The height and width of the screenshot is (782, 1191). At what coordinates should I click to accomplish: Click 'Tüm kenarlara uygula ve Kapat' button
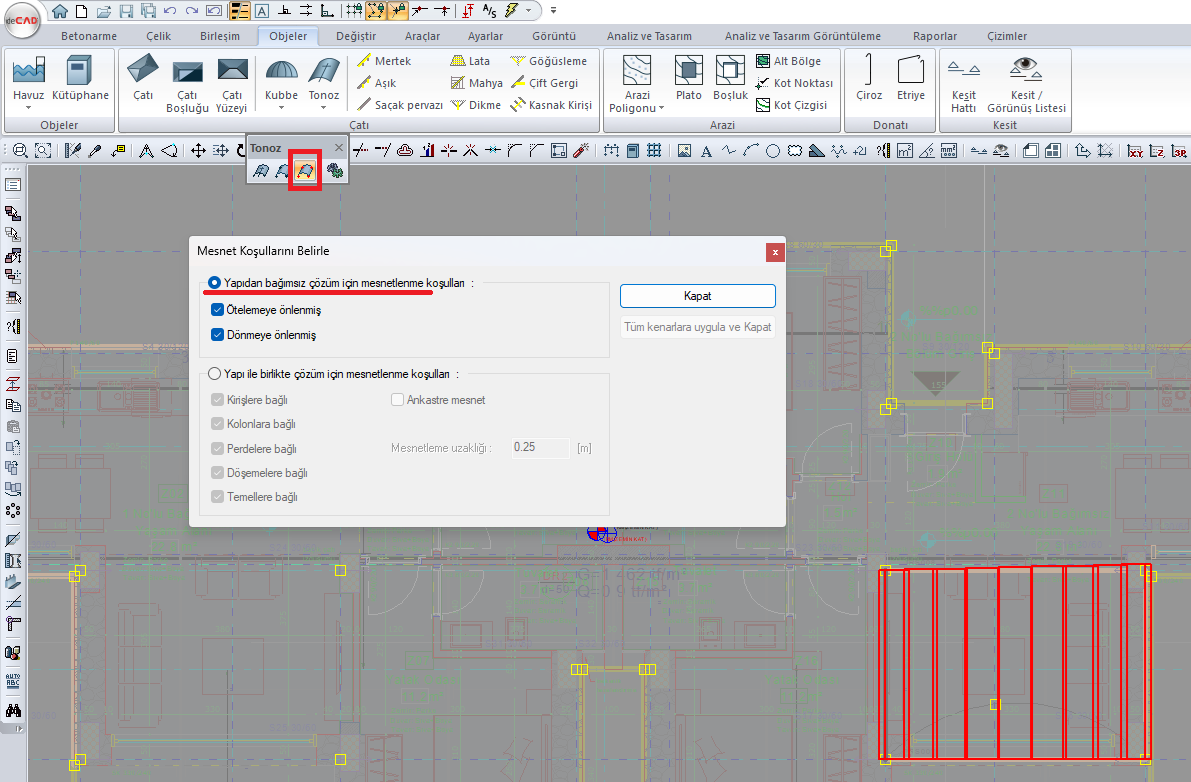pyautogui.click(x=697, y=327)
